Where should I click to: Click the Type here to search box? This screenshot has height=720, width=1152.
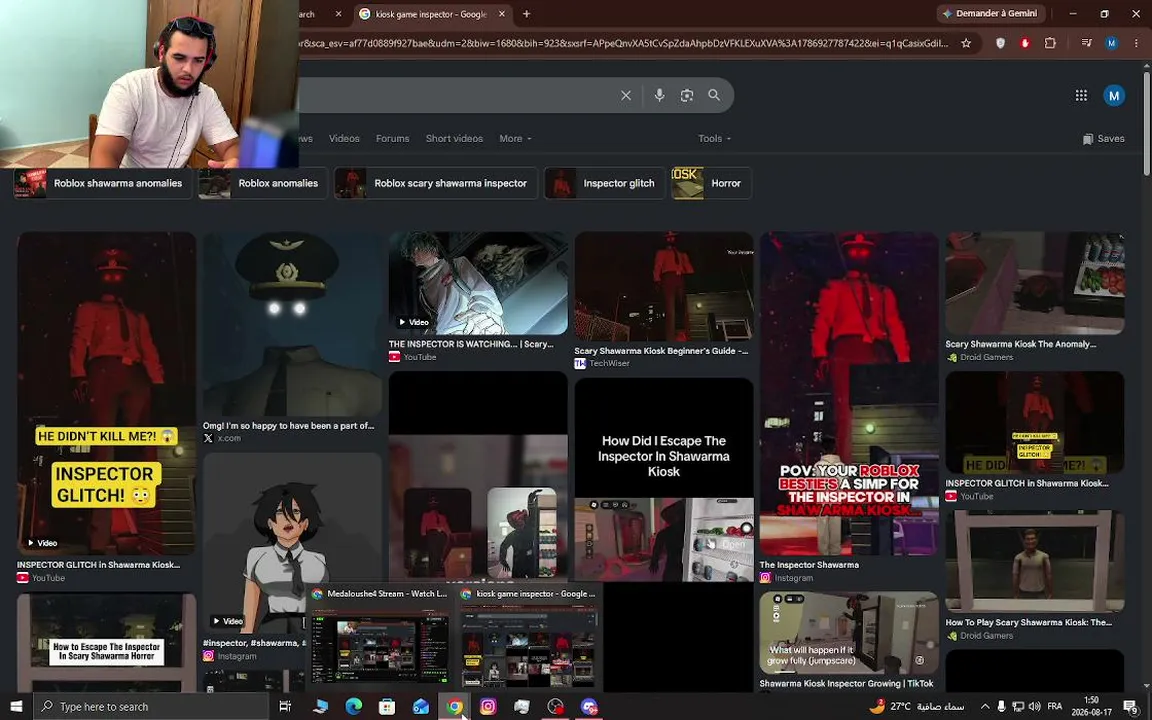(151, 707)
